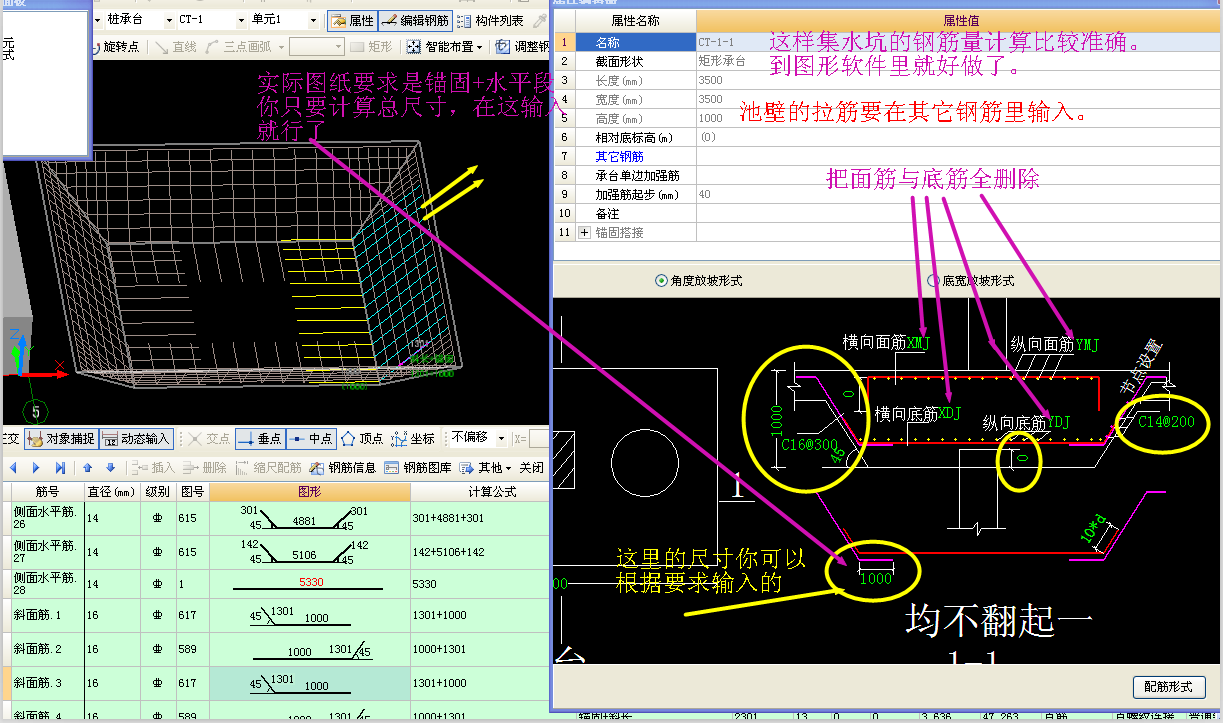Toggle 交点 intersection snap
This screenshot has width=1223, height=723.
[208, 438]
